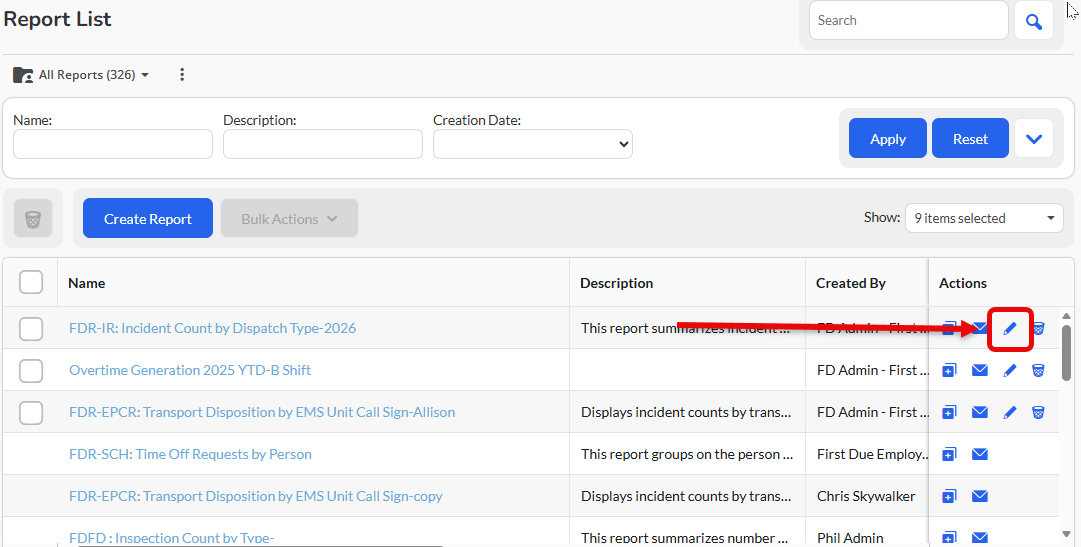
Task: Focus the Description filter field
Action: tap(323, 144)
